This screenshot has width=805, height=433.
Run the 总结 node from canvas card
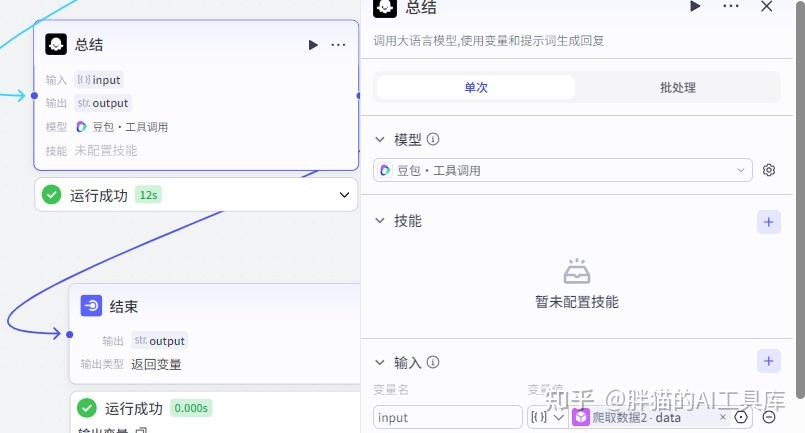pos(313,45)
